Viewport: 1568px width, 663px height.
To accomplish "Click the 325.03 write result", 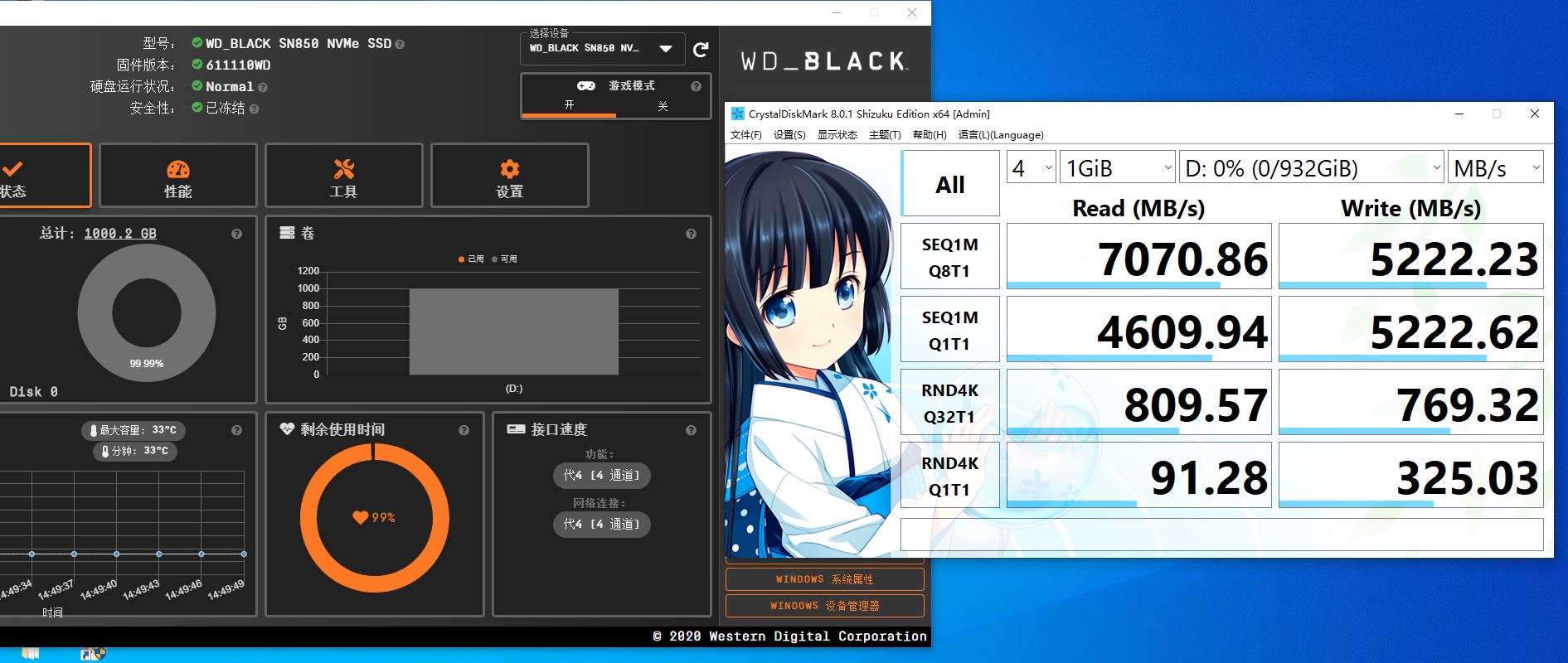I will [x=1411, y=475].
